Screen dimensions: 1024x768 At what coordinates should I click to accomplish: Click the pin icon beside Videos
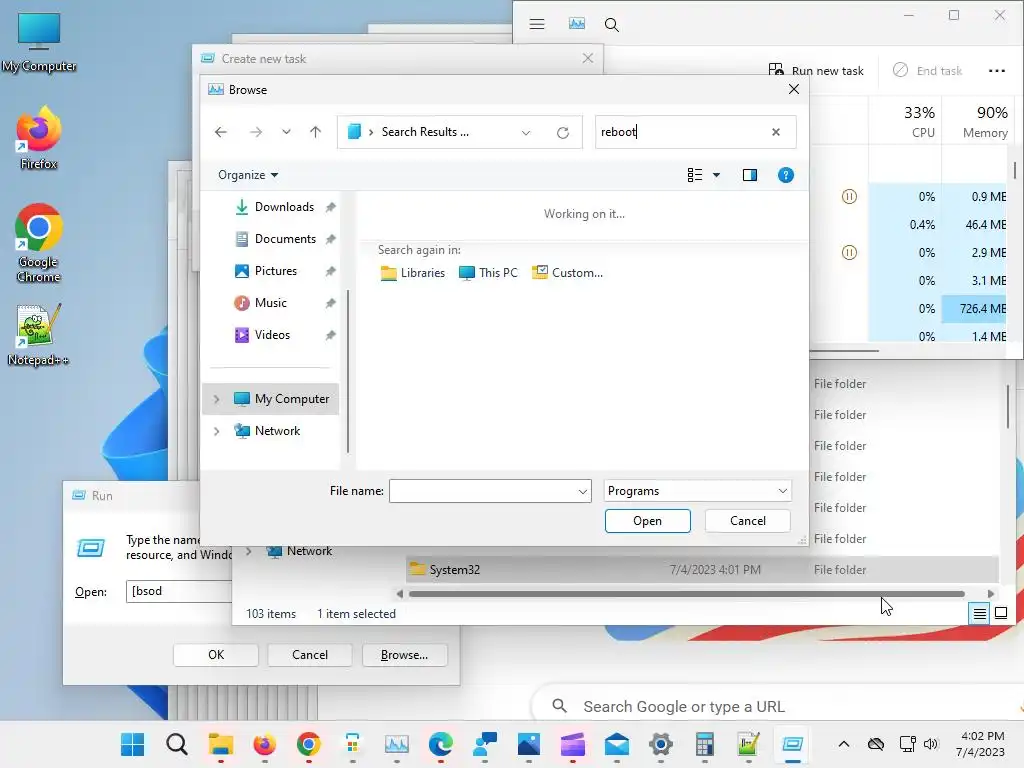(x=330, y=335)
